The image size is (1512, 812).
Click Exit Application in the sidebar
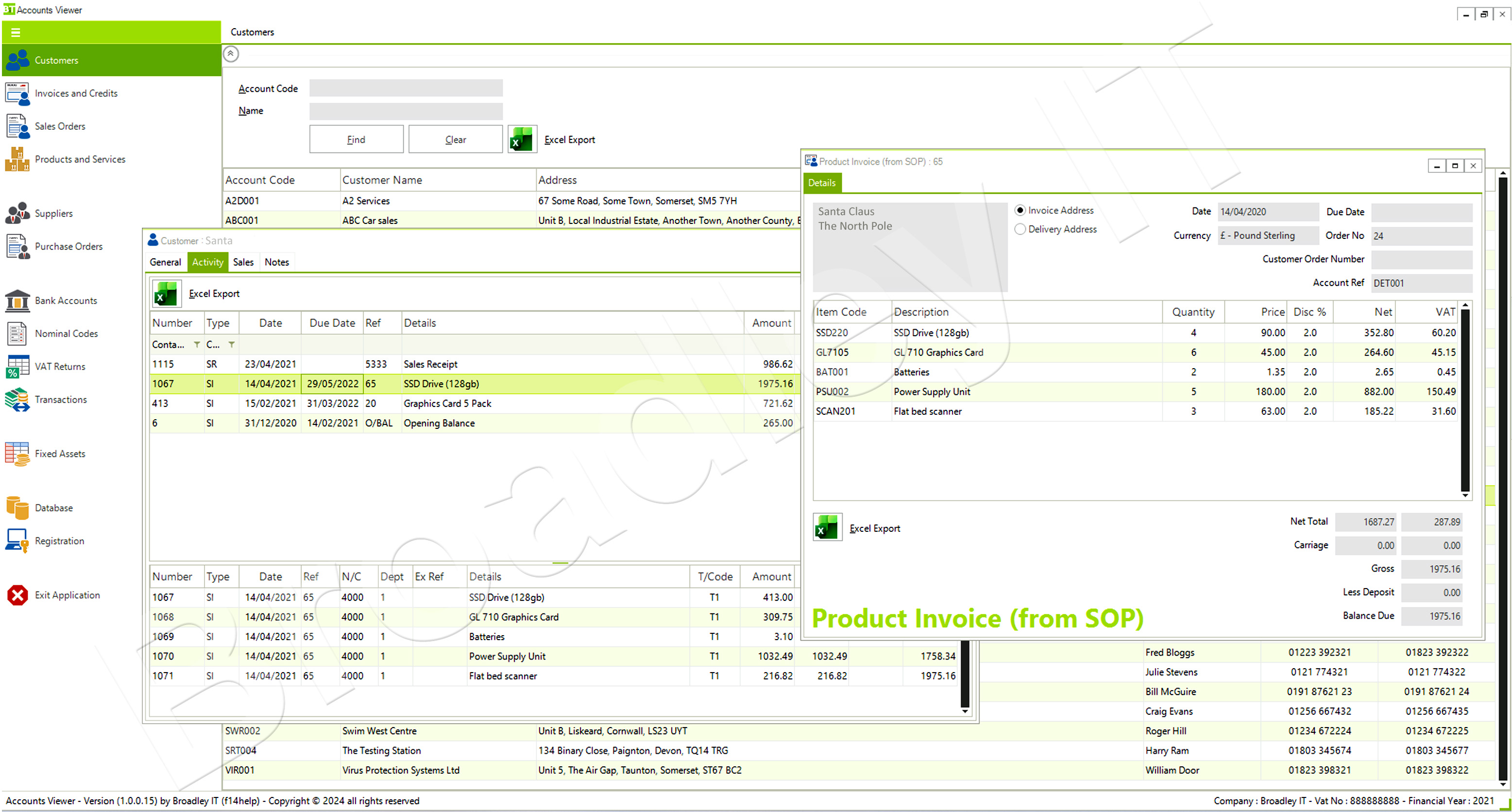coord(67,594)
